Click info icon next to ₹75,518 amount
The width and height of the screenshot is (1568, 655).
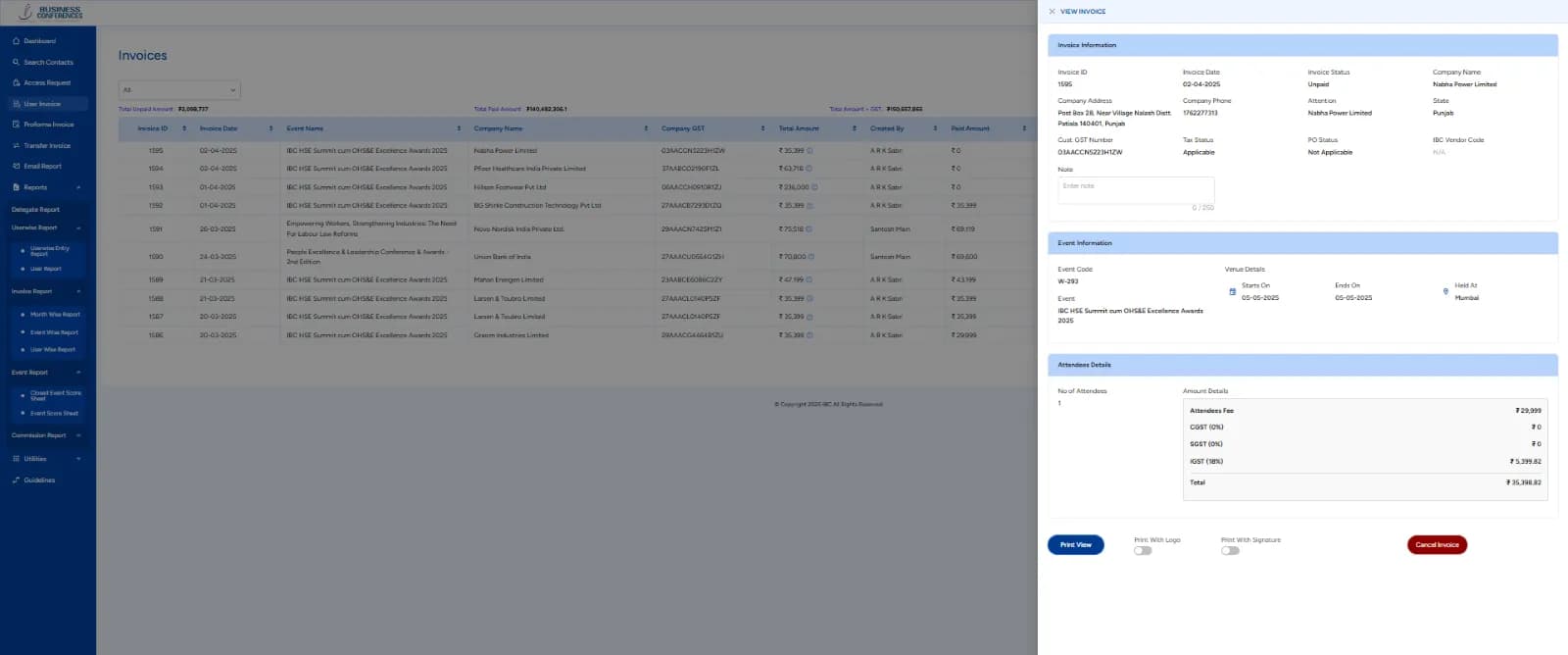(809, 229)
